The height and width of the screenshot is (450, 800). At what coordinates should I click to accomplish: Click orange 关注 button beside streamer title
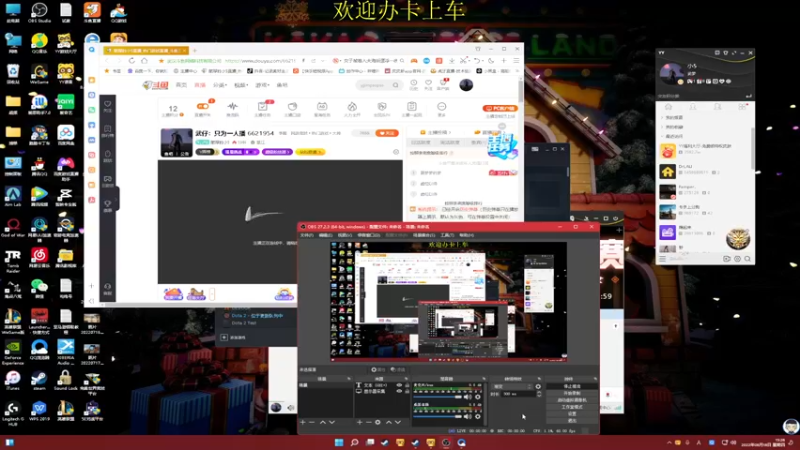pyautogui.click(x=387, y=133)
